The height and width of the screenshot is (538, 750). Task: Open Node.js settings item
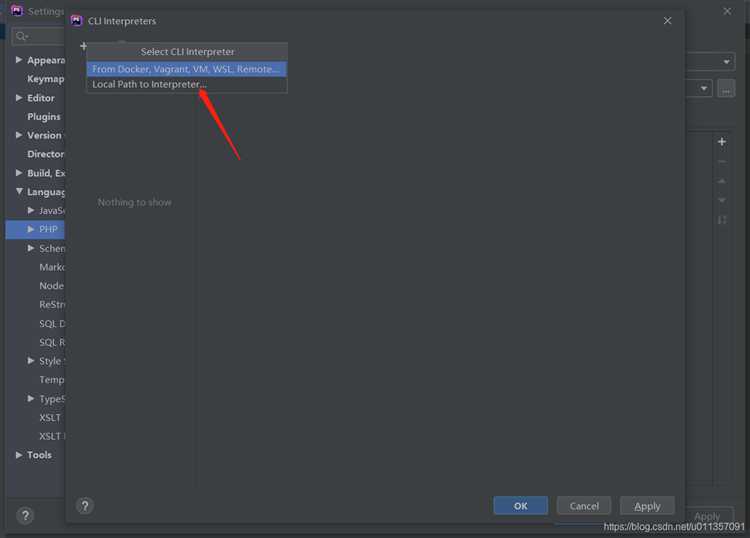(51, 285)
